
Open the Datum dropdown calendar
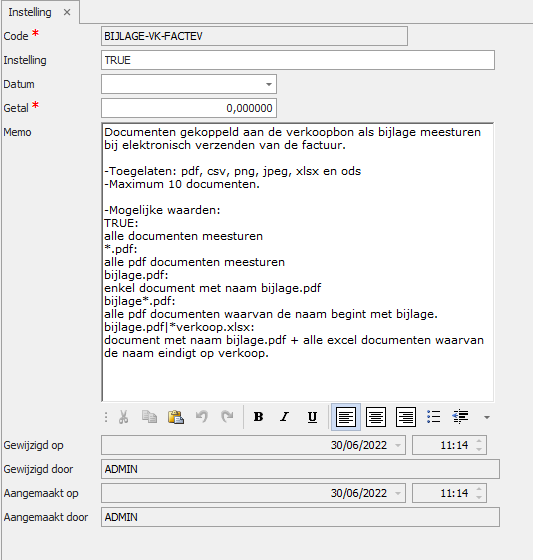tap(269, 84)
